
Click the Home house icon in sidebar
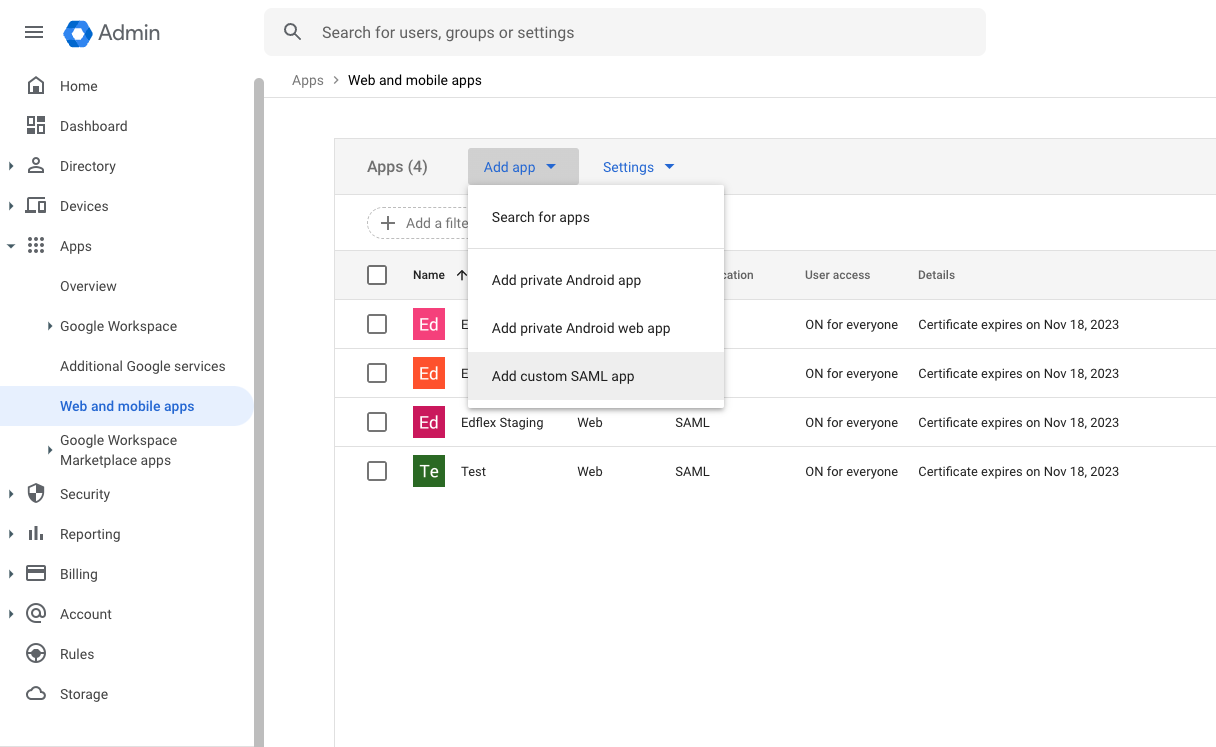[36, 86]
